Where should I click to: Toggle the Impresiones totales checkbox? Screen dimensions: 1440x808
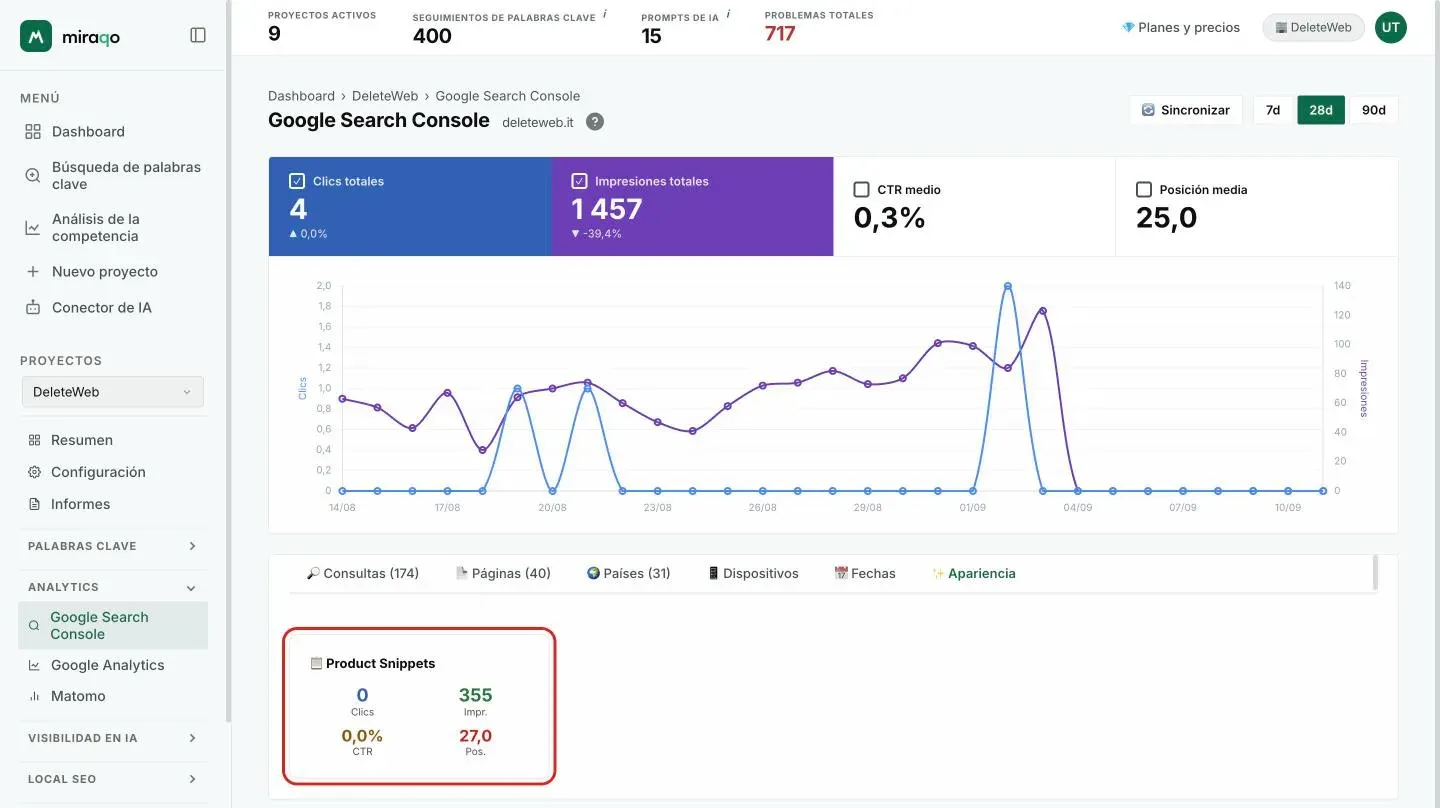tap(579, 181)
